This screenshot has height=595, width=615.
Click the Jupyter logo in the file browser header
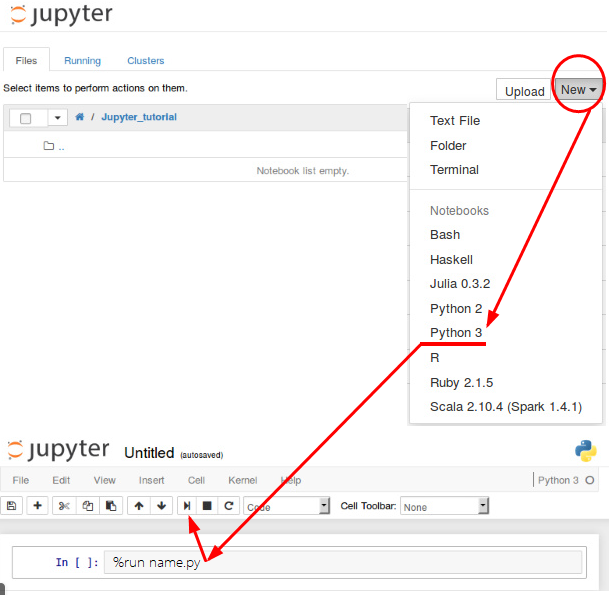61,15
